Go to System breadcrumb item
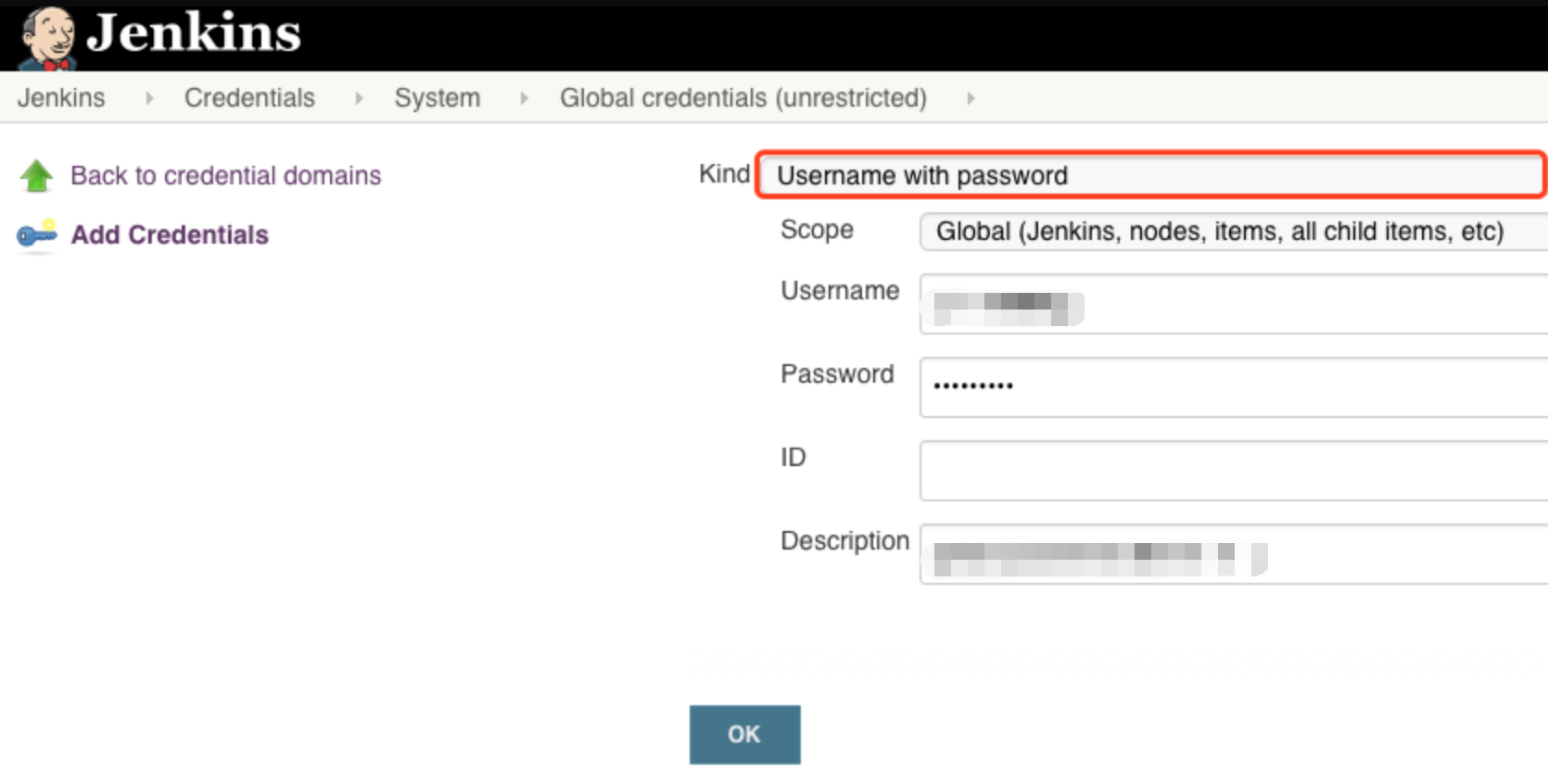This screenshot has height=784, width=1548. coord(438,98)
